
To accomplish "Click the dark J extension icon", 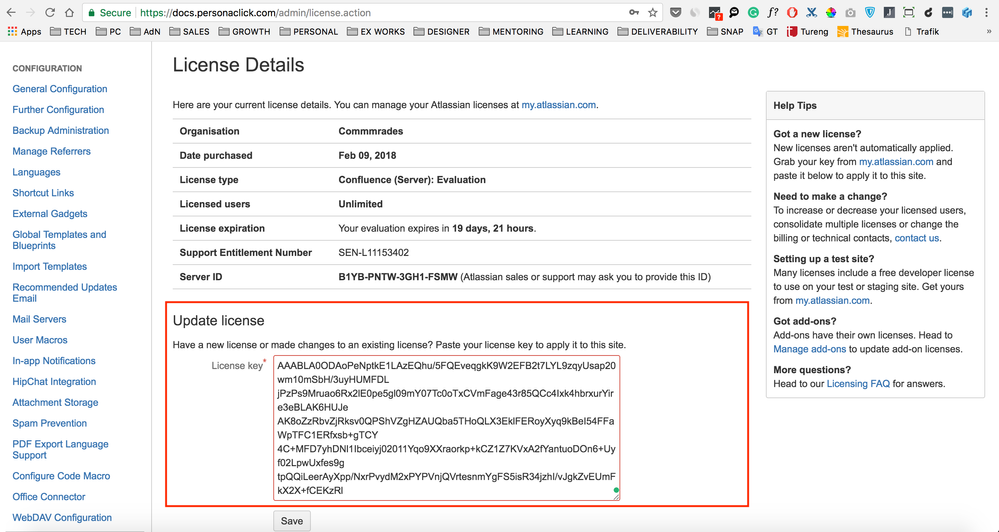I will (889, 12).
